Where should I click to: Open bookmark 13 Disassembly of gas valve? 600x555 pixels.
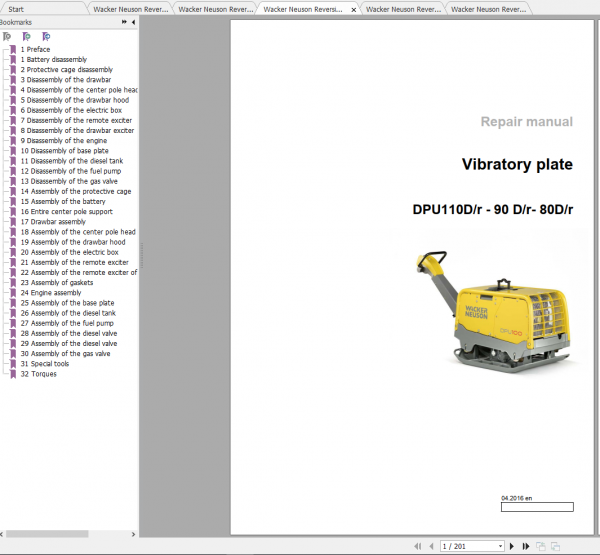[x=69, y=181]
